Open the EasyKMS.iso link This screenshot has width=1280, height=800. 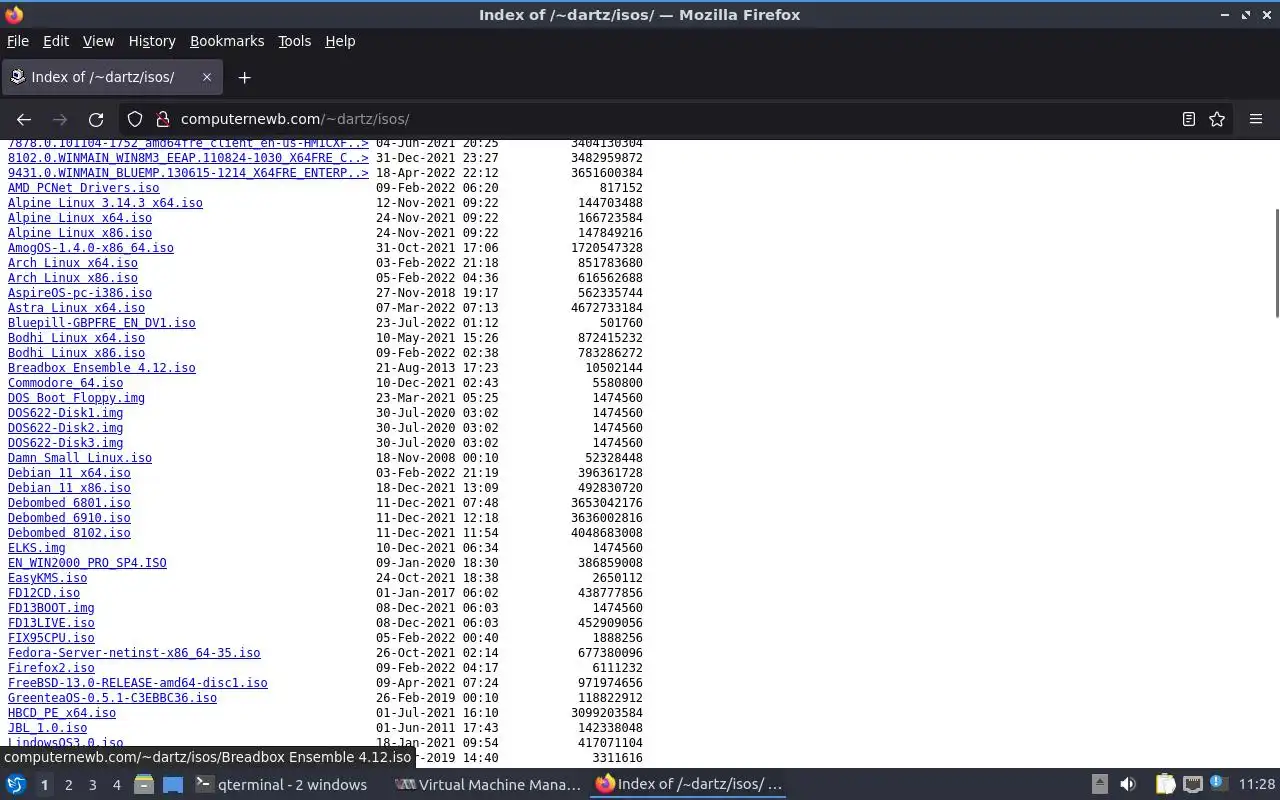(x=47, y=578)
